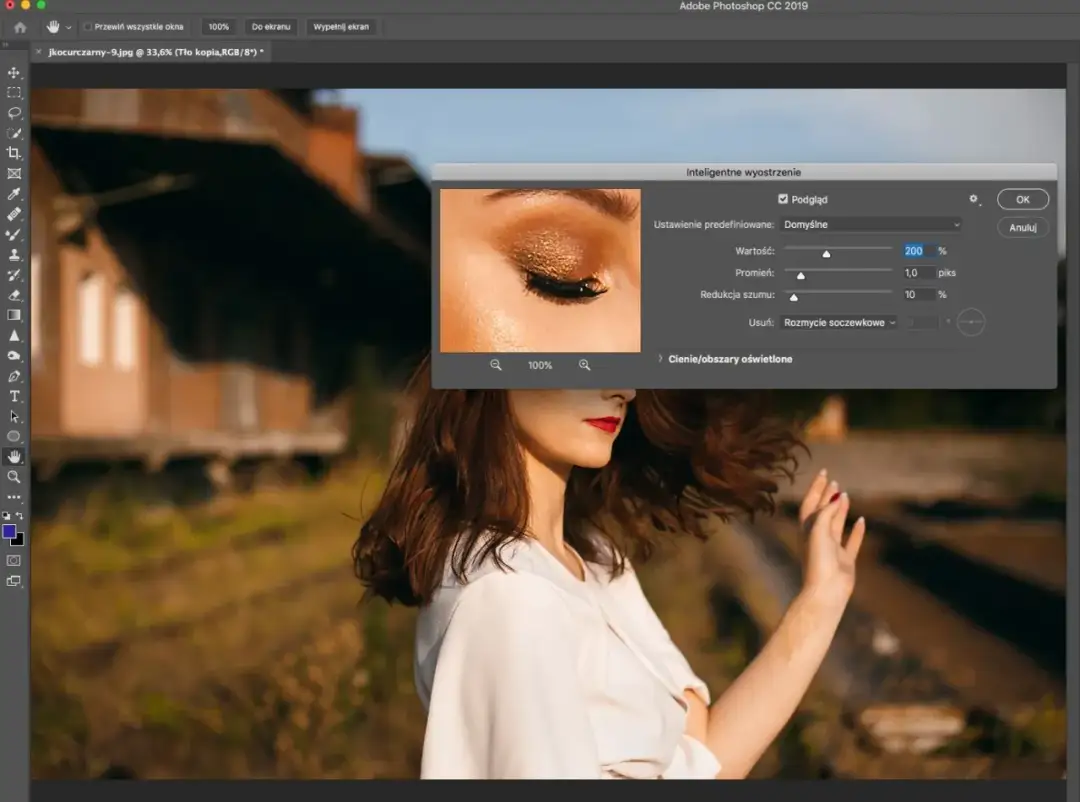Screen dimensions: 1080x802
Task: Toggle the Podgląd preview checkbox
Action: coord(782,199)
